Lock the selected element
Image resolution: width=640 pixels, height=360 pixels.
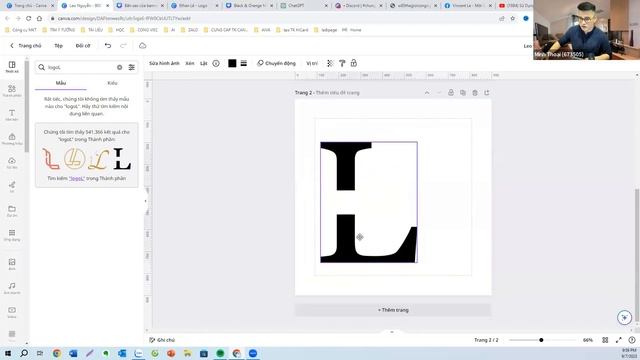pos(353,63)
